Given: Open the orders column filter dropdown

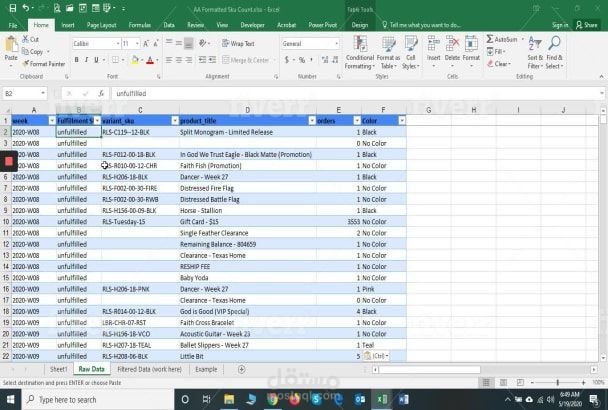Looking at the screenshot, I should pos(357,121).
